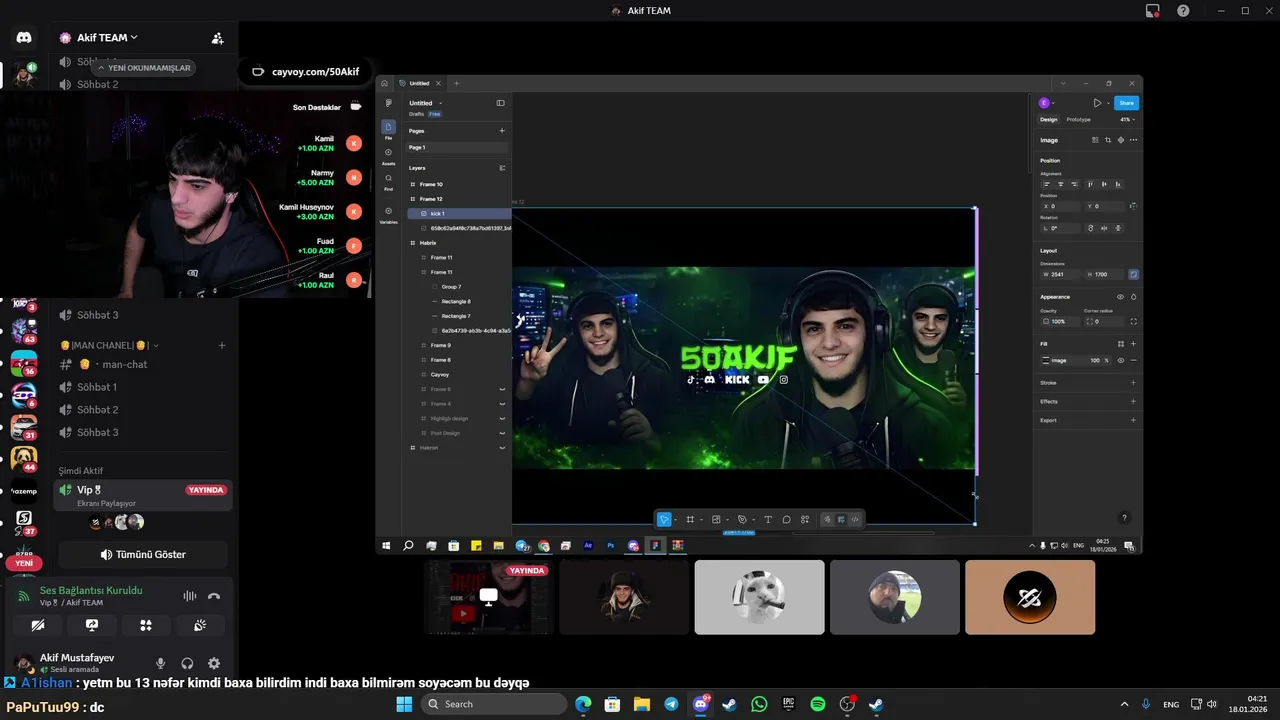Viewport: 1280px width, 720px height.
Task: Open the activities icon in the voice panel
Action: pyautogui.click(x=146, y=625)
